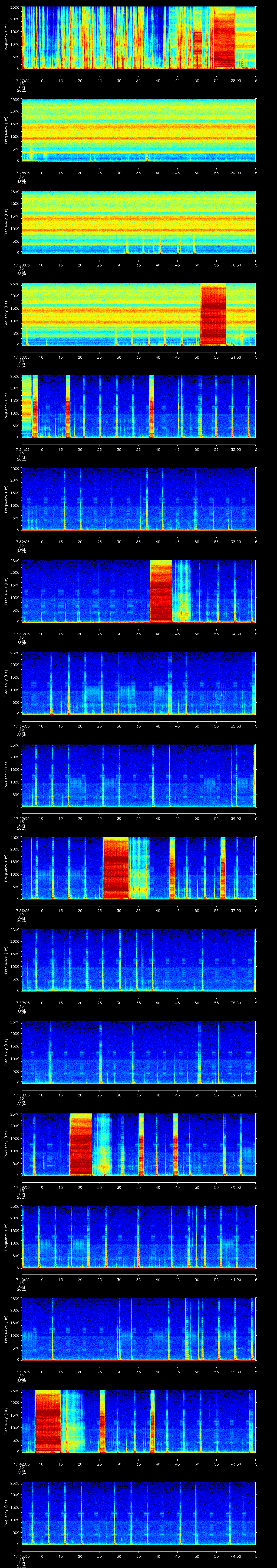Click the 28:00 time tick label

(x=236, y=80)
